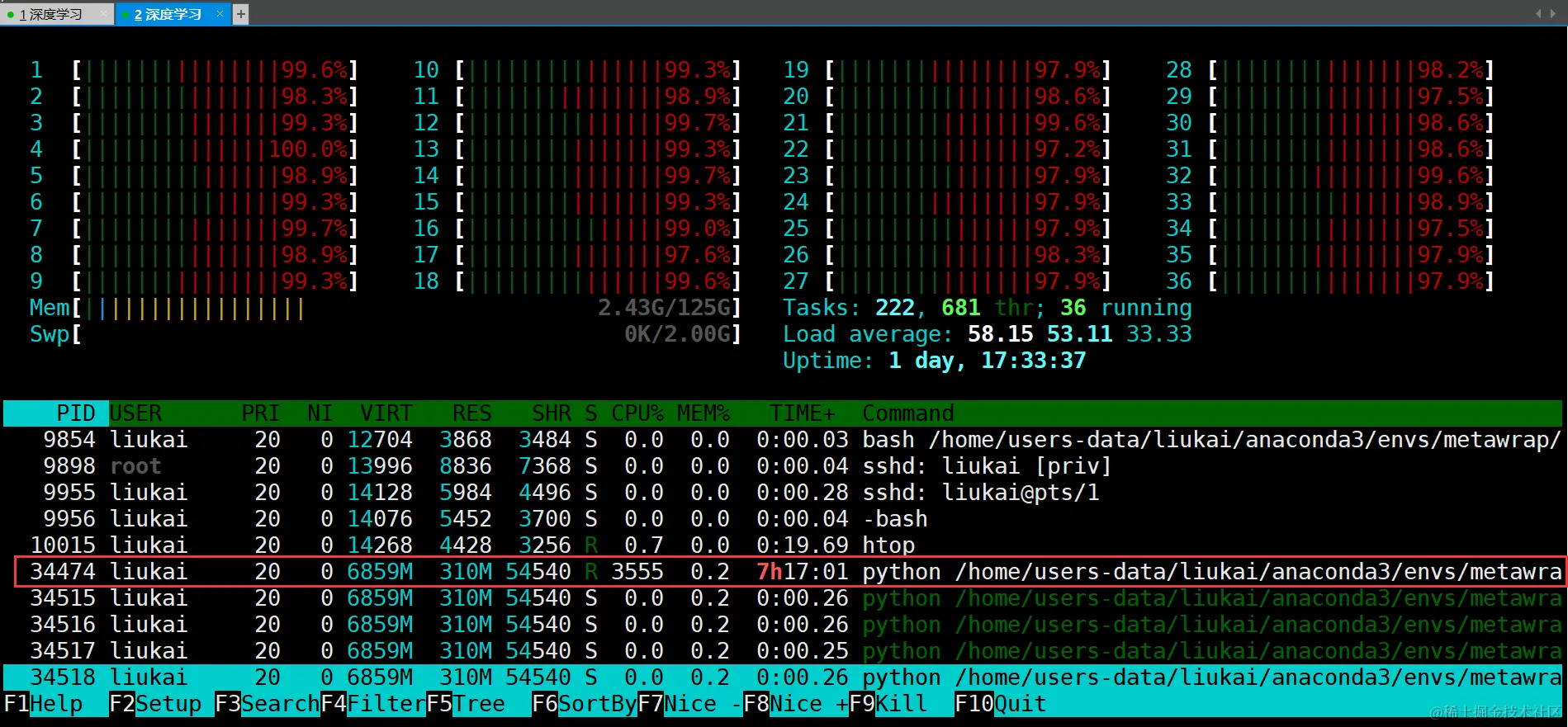Select the bash process row with PID 9854
1568x727 pixels.
point(783,440)
